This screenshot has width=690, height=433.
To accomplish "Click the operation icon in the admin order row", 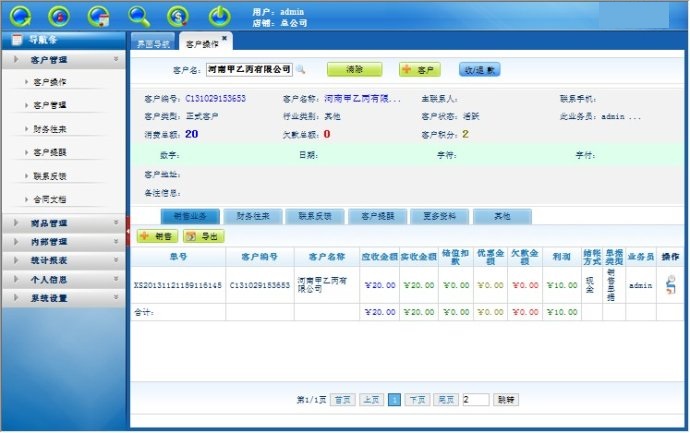I will pyautogui.click(x=670, y=285).
